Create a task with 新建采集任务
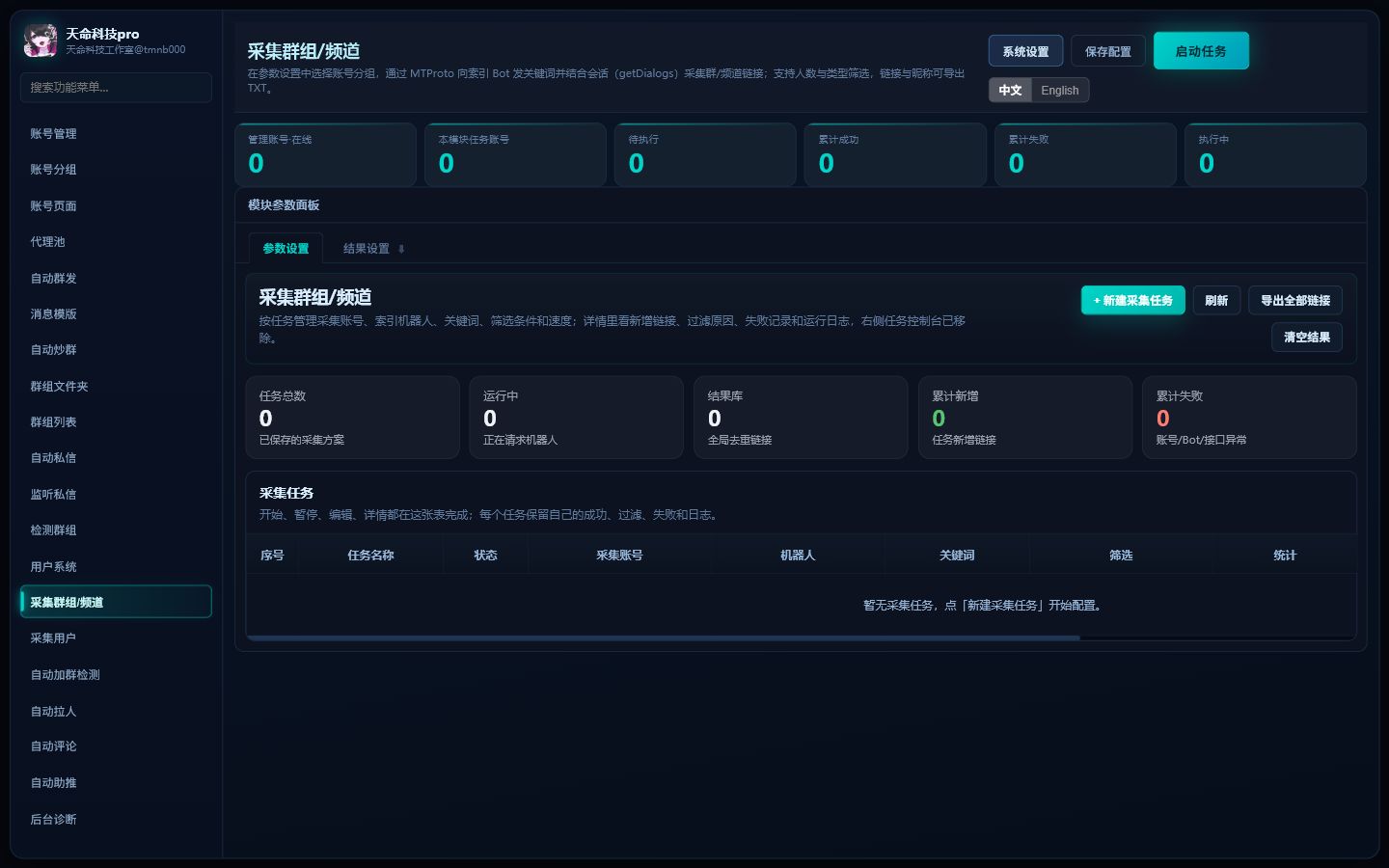Viewport: 1389px width, 868px height. coord(1132,300)
